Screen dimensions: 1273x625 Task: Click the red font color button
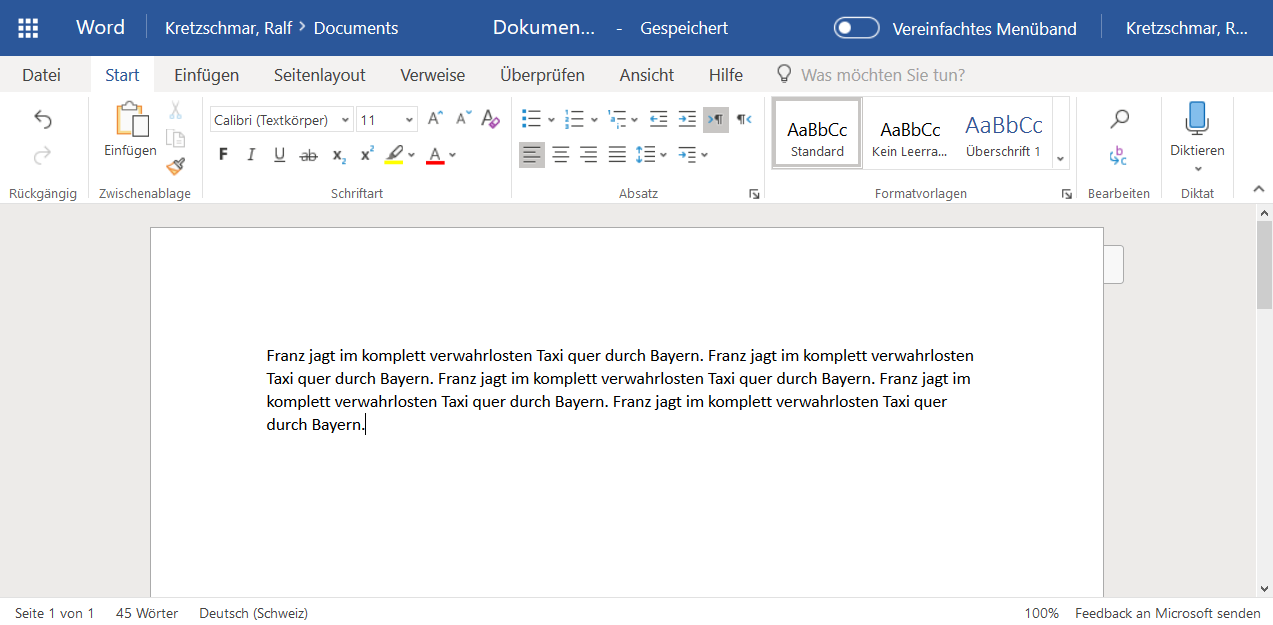[x=435, y=155]
